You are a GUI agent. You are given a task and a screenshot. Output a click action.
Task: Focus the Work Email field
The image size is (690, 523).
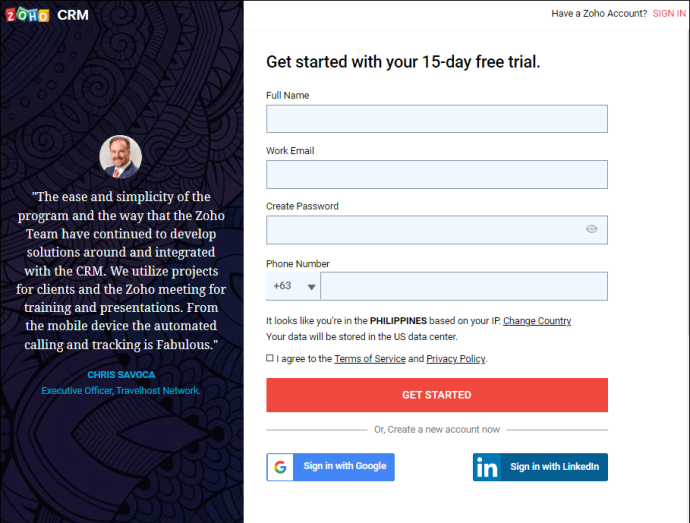(437, 174)
